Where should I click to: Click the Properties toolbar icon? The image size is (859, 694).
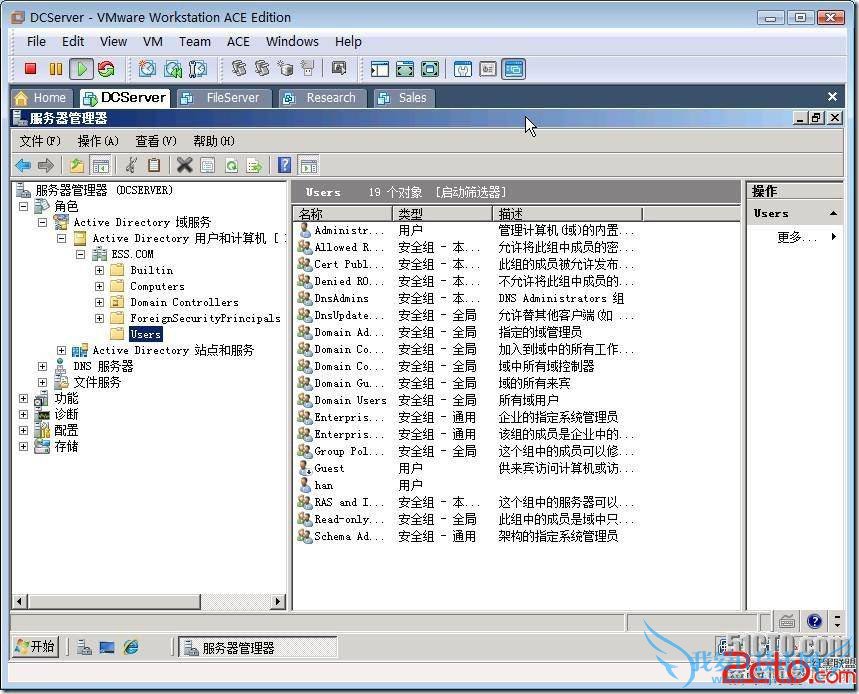click(x=208, y=165)
